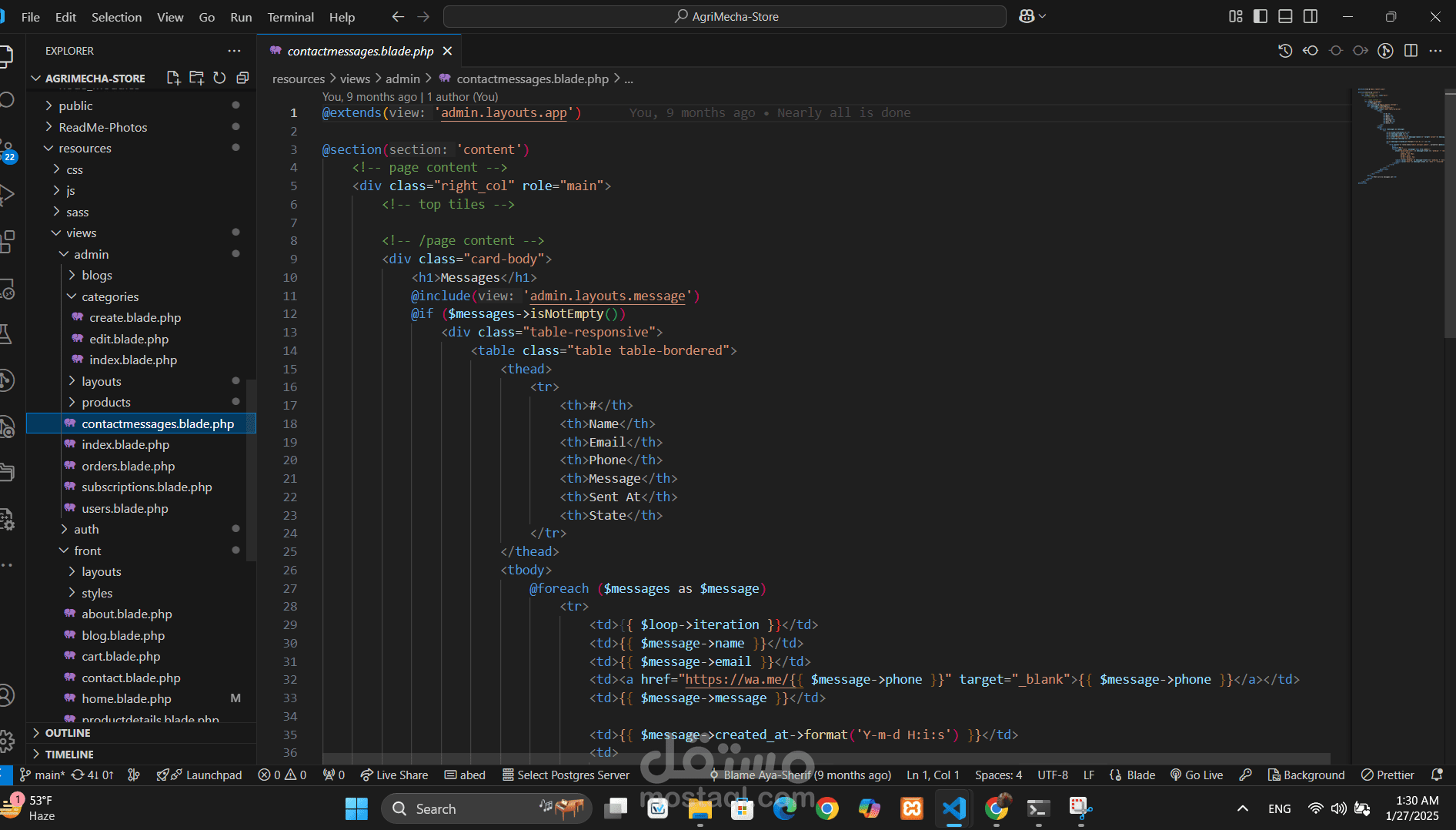Open the Terminal menu
1456x830 pixels.
coord(290,17)
